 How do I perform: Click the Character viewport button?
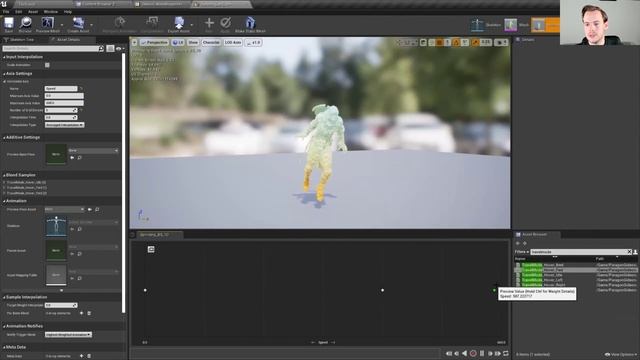211,42
